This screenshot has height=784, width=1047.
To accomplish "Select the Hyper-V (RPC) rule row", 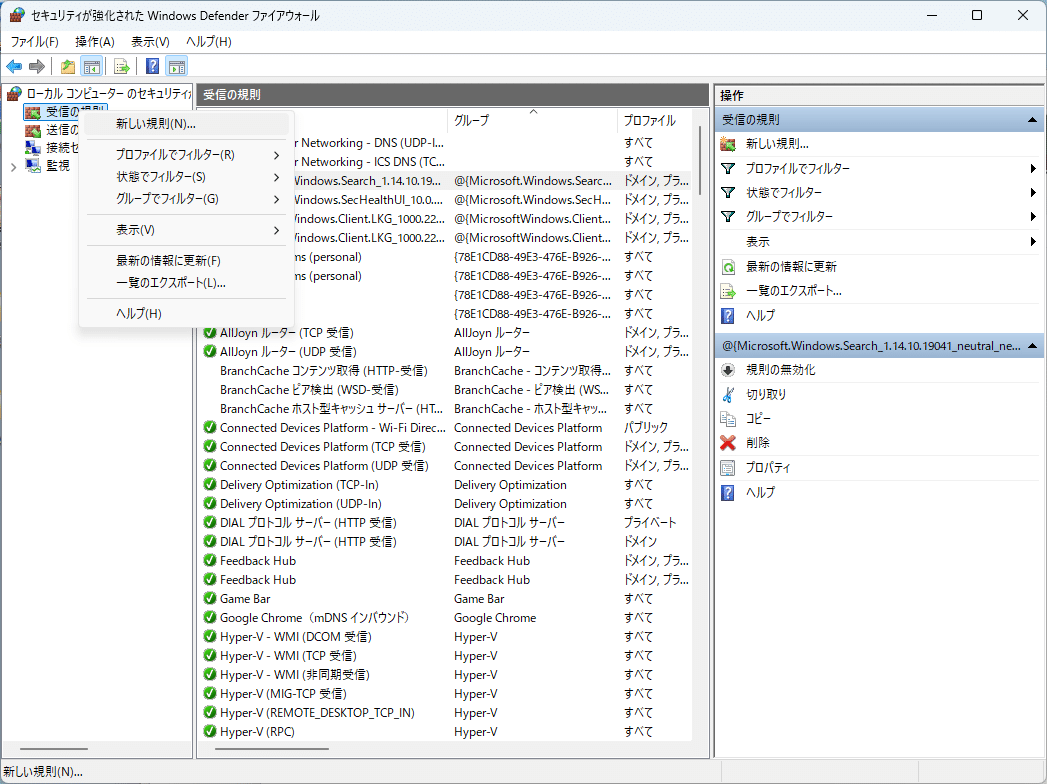I will point(446,732).
